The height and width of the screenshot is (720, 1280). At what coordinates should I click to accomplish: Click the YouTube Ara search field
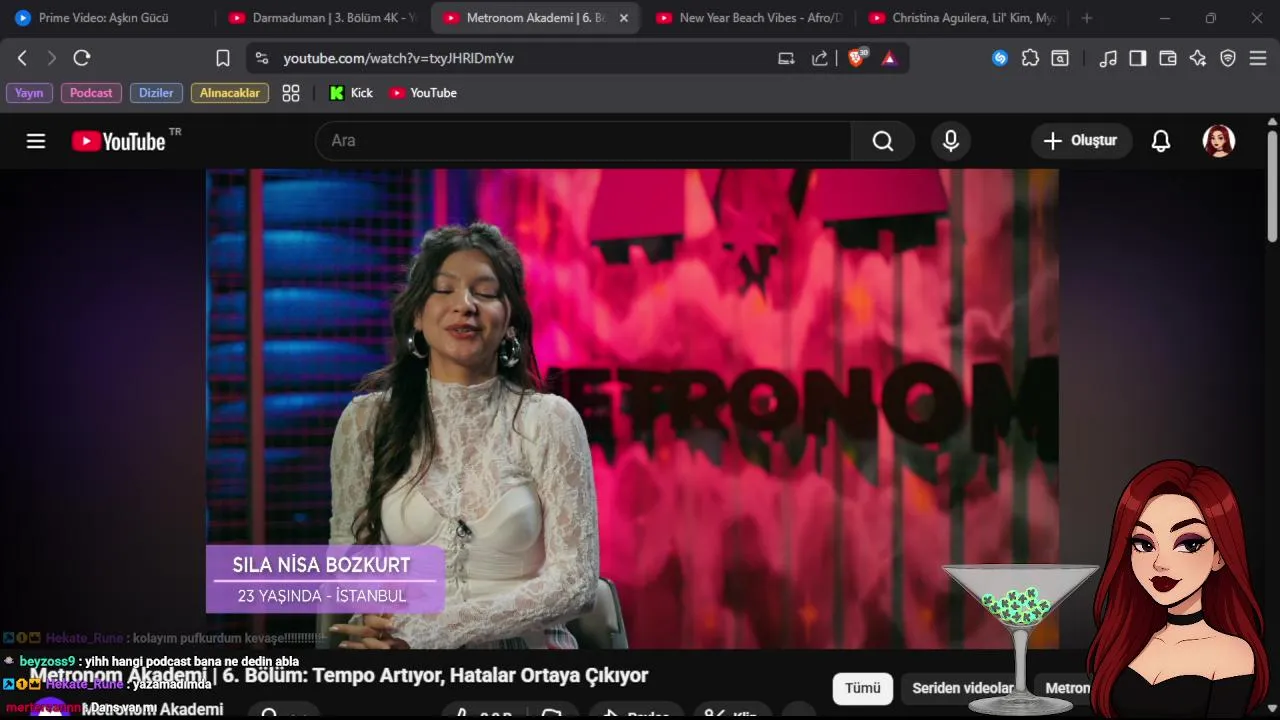(x=584, y=141)
